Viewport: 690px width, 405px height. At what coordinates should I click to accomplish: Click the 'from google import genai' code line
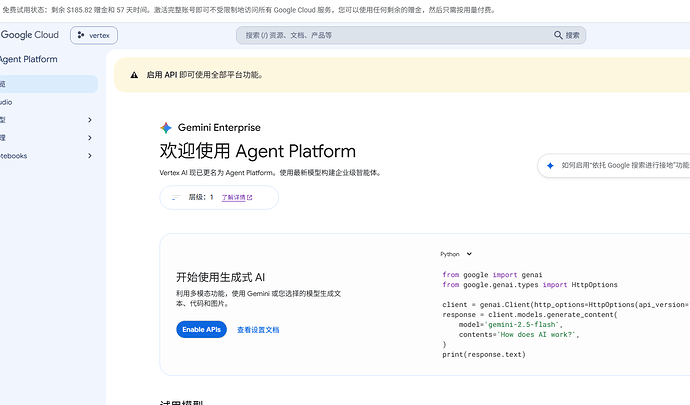[x=492, y=275]
